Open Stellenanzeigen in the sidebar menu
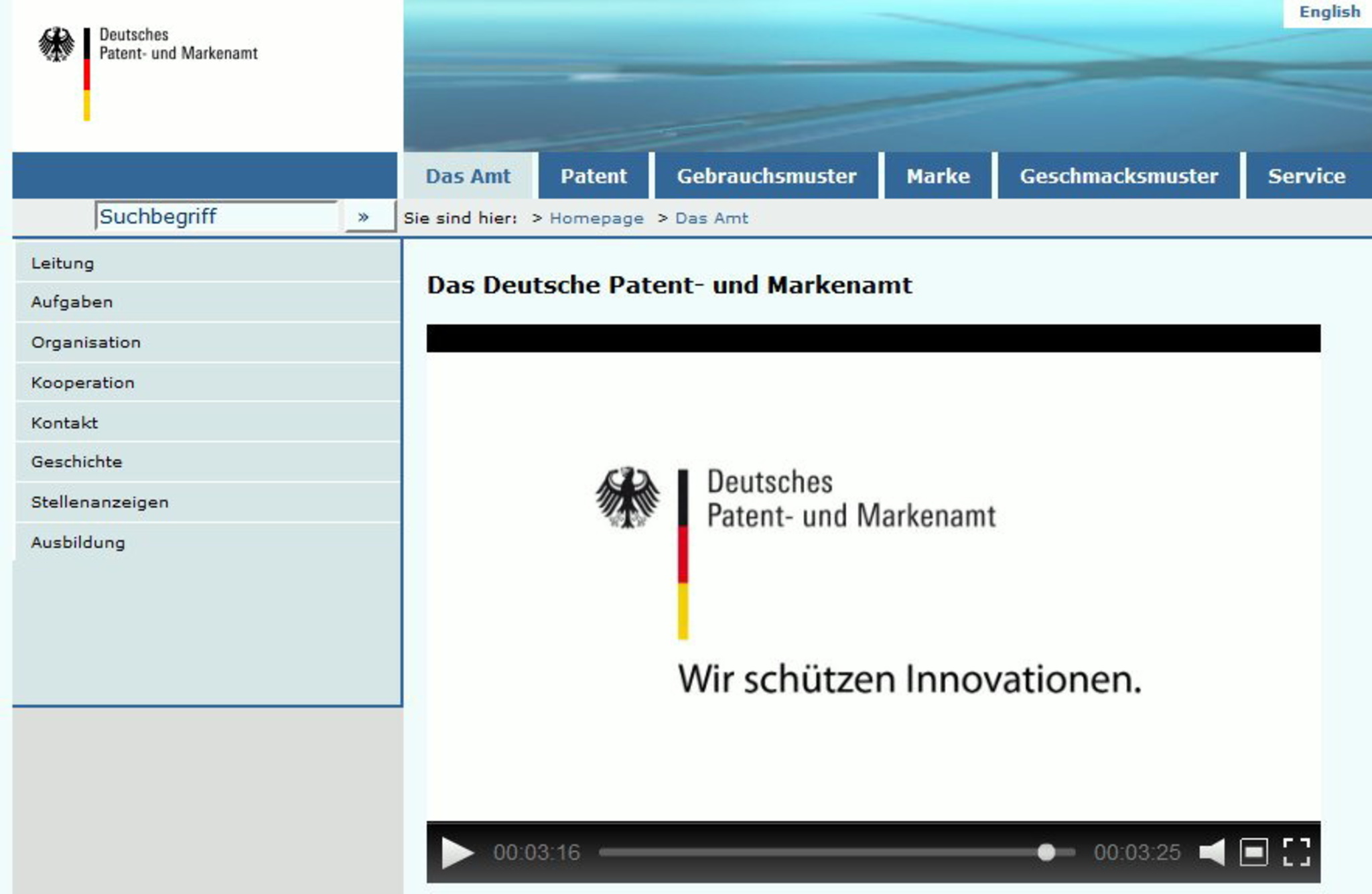The height and width of the screenshot is (894, 1372). pyautogui.click(x=100, y=502)
